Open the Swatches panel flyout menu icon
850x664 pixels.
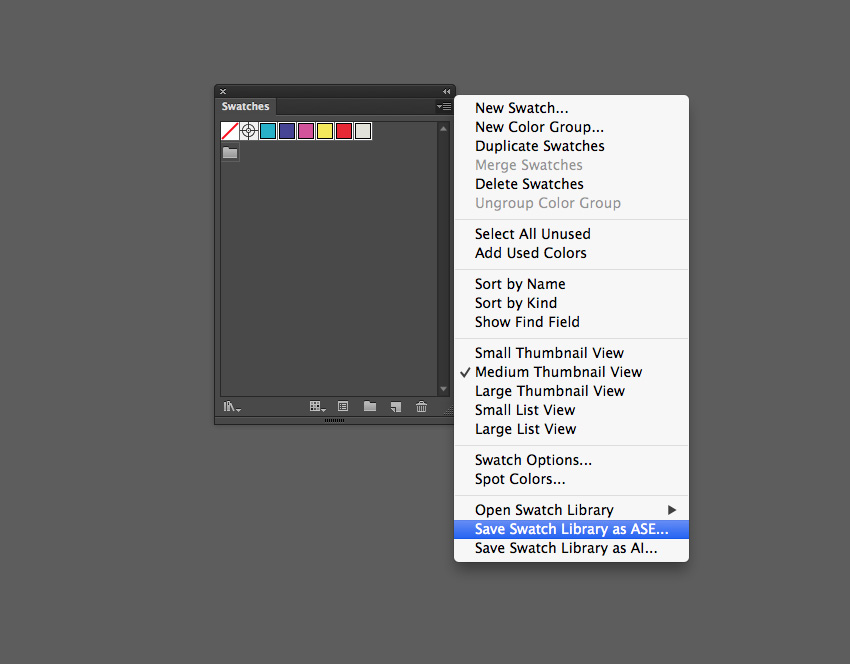coord(443,107)
